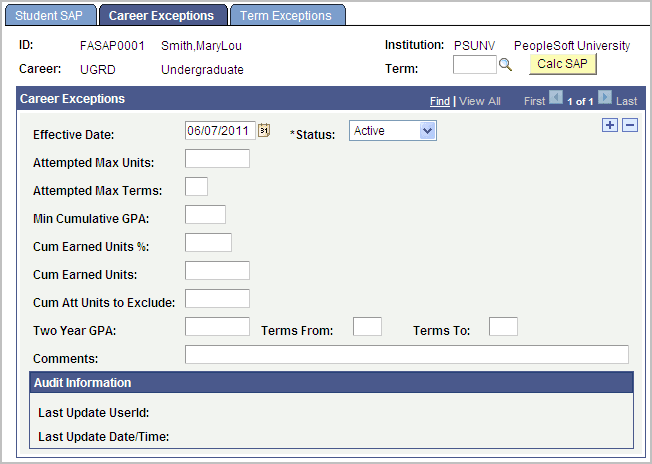This screenshot has height=464, width=652.
Task: Go to previous row arrow
Action: tap(556, 98)
